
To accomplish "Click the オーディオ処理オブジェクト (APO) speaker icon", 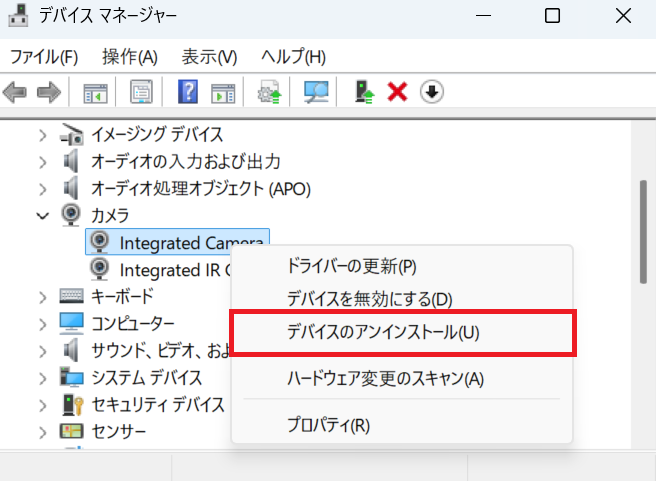I will point(71,188).
